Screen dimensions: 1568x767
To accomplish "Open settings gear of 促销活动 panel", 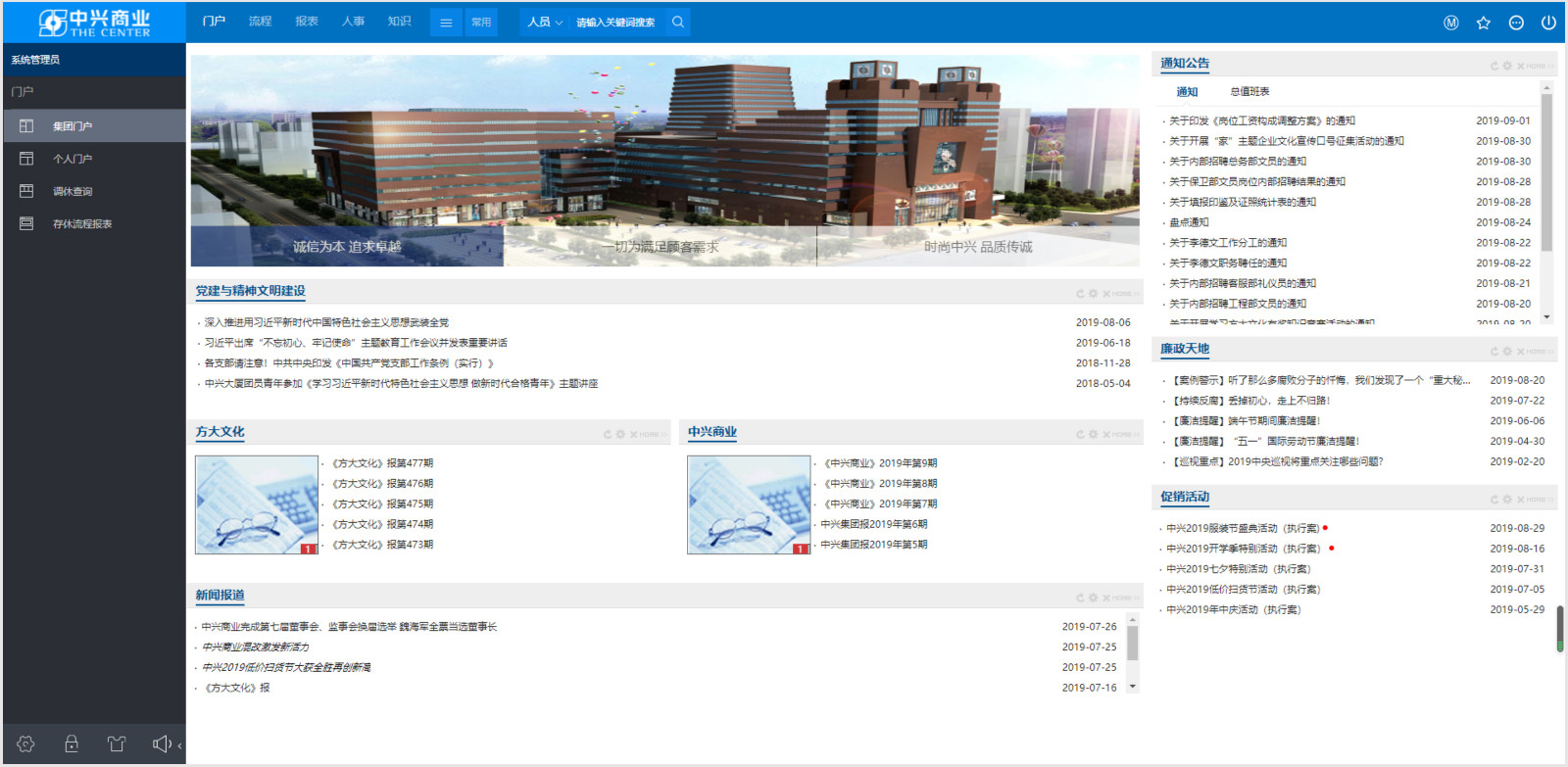I will (1507, 500).
